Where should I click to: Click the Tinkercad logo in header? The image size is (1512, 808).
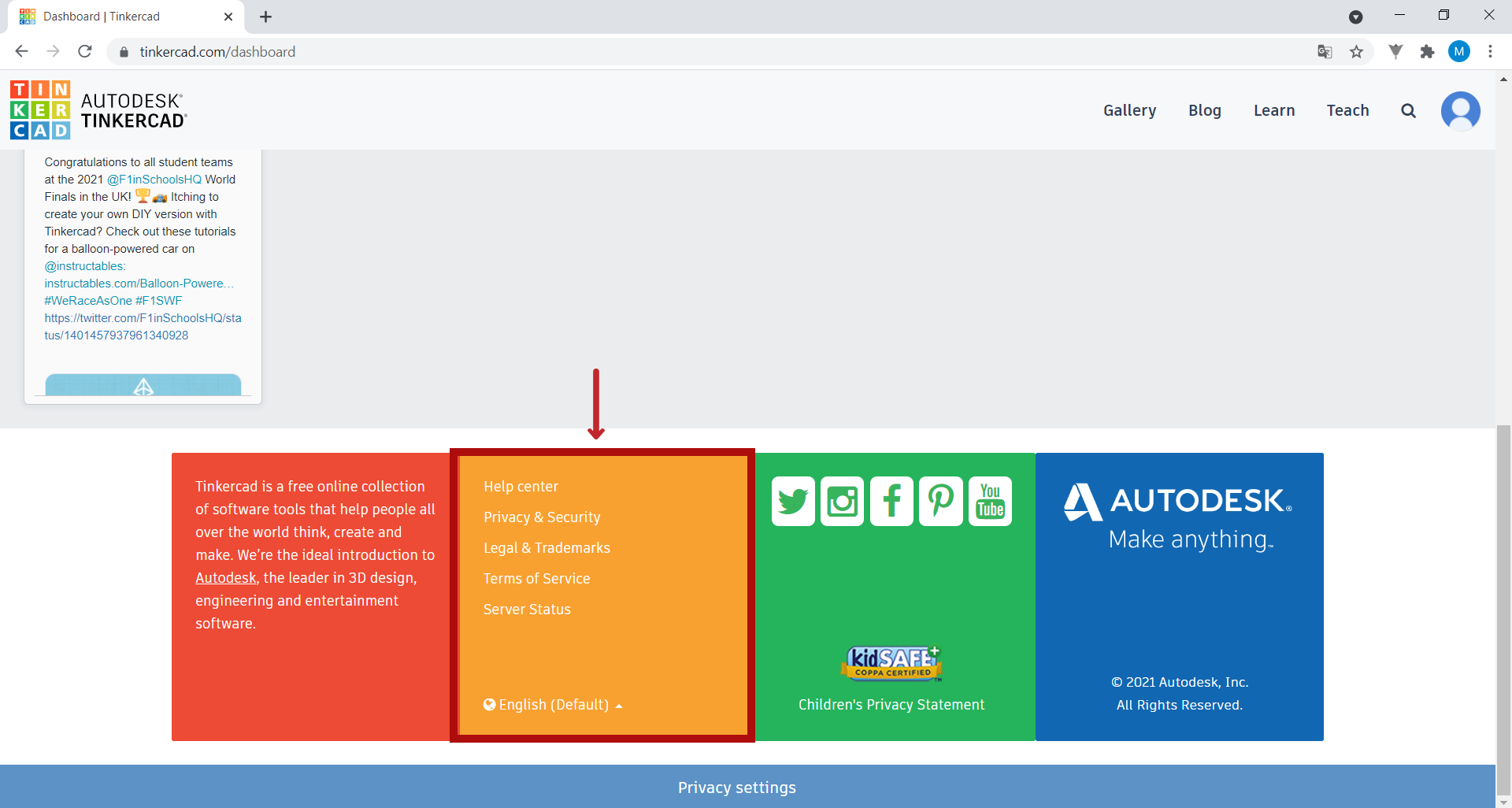tap(98, 110)
